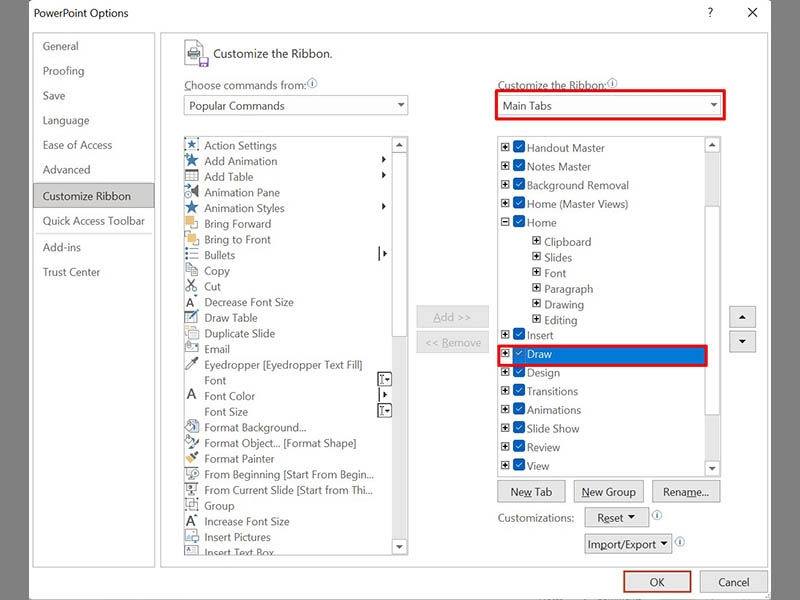This screenshot has width=800, height=600.
Task: Uncheck the Handout Master checkbox
Action: (x=519, y=147)
